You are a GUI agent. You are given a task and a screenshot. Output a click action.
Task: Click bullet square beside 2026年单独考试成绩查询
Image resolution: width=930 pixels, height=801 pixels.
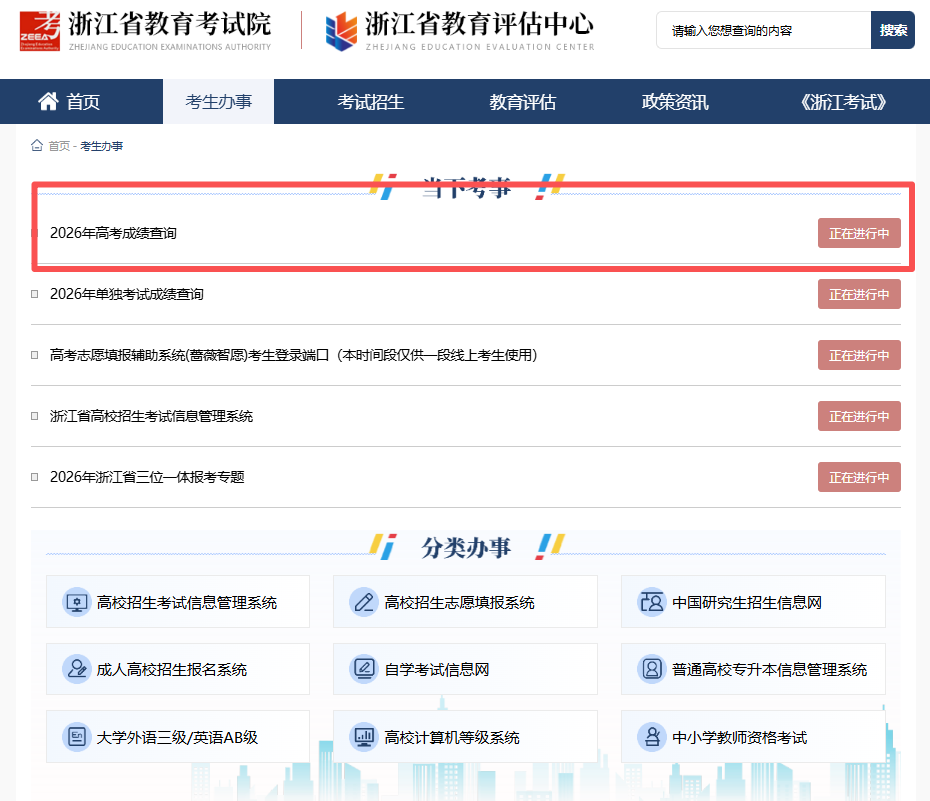34,294
